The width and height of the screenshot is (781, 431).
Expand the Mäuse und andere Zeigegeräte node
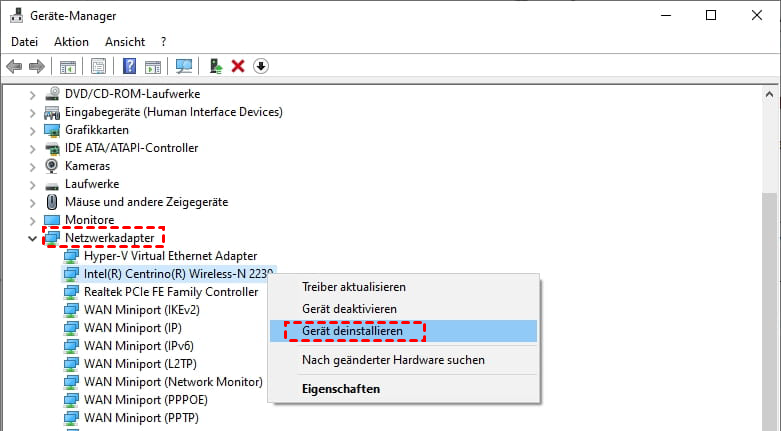(32, 202)
